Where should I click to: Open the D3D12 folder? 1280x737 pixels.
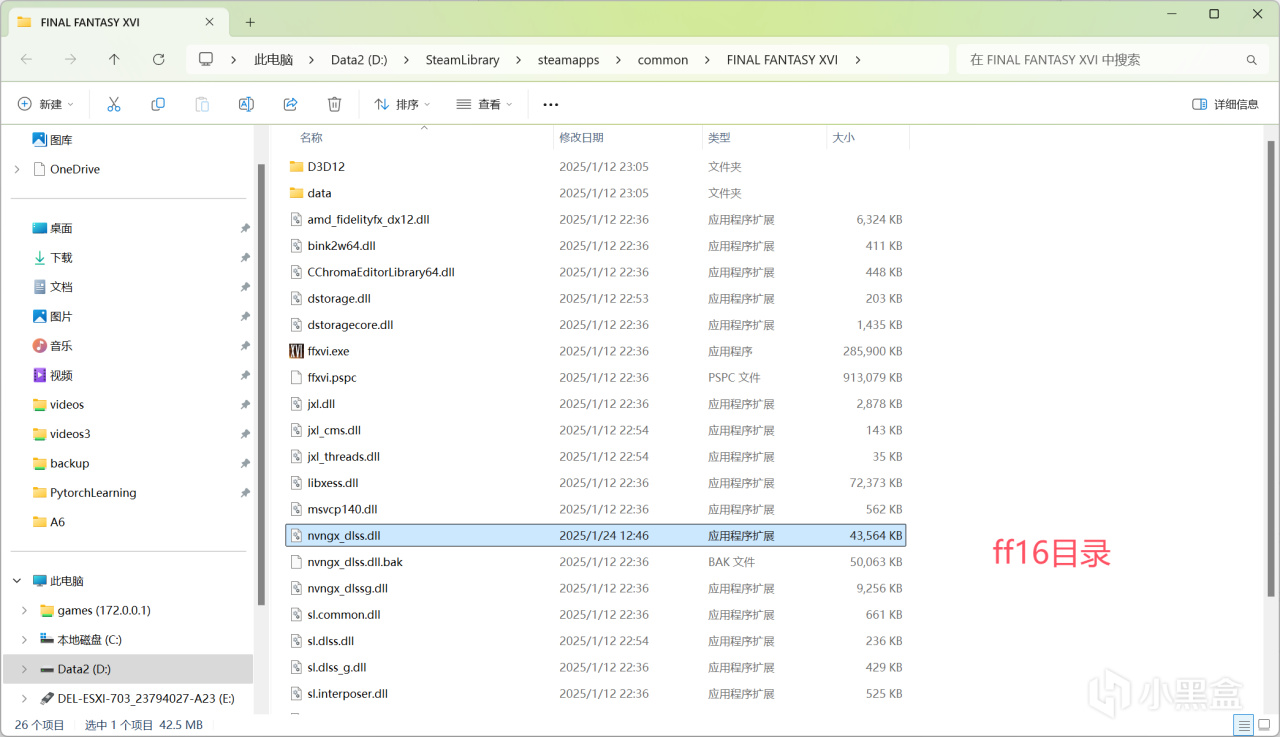326,167
